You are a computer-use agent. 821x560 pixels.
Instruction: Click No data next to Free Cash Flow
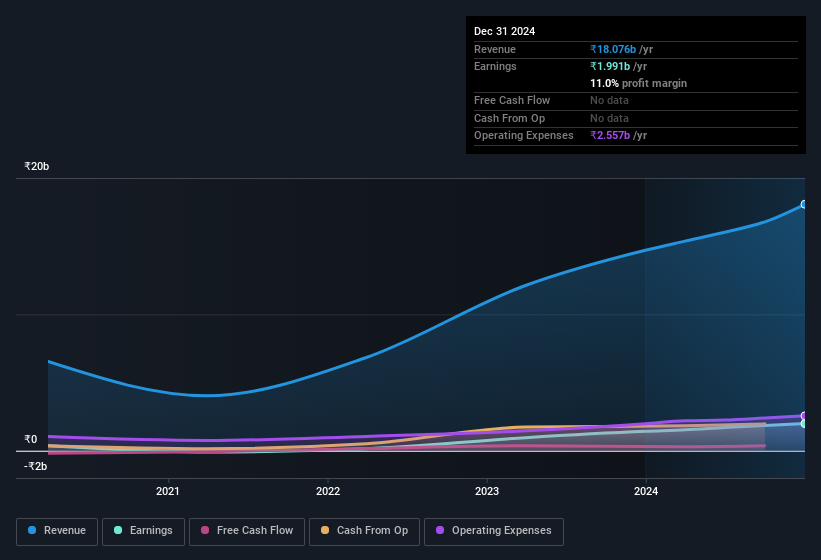[x=609, y=100]
